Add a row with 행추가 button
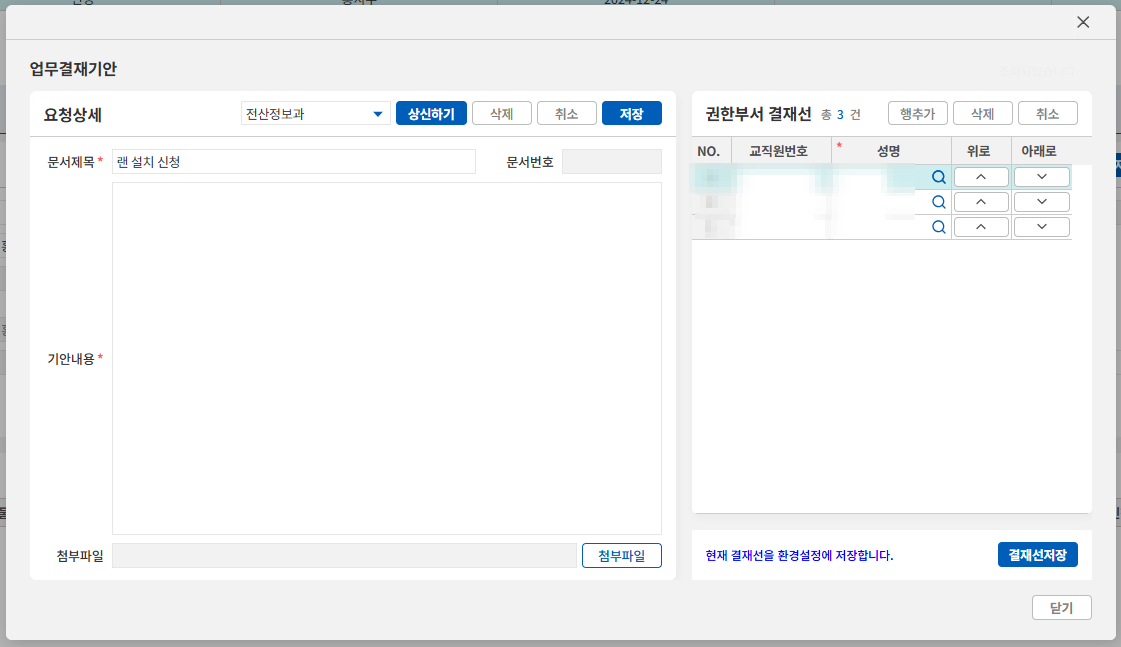Screen dimensions: 1121x647 917,114
